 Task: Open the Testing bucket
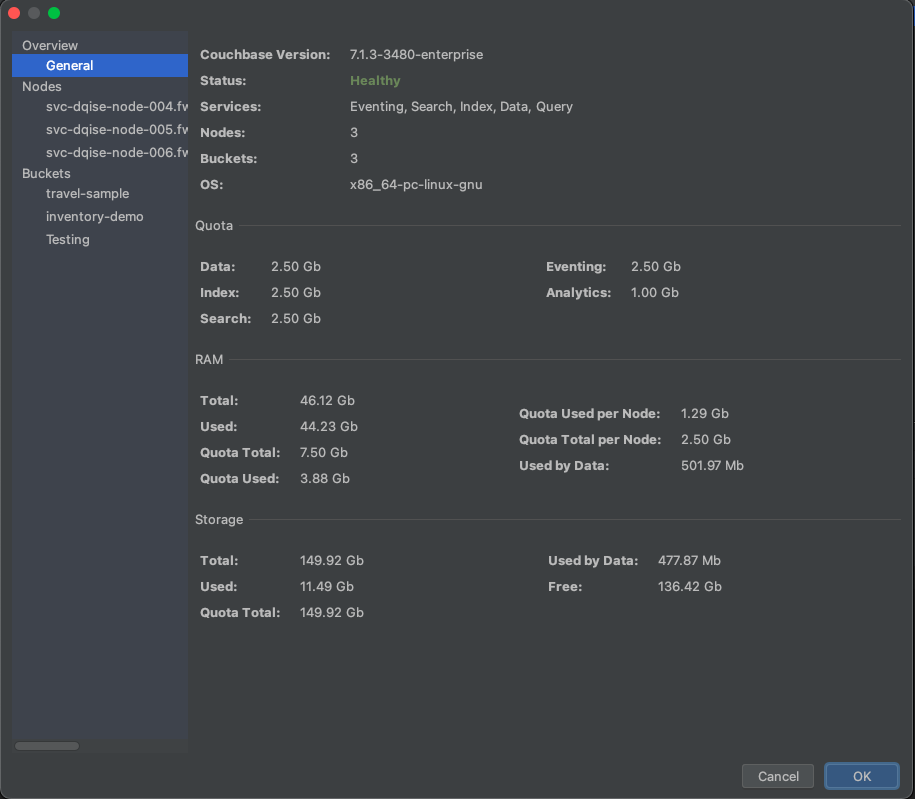68,239
